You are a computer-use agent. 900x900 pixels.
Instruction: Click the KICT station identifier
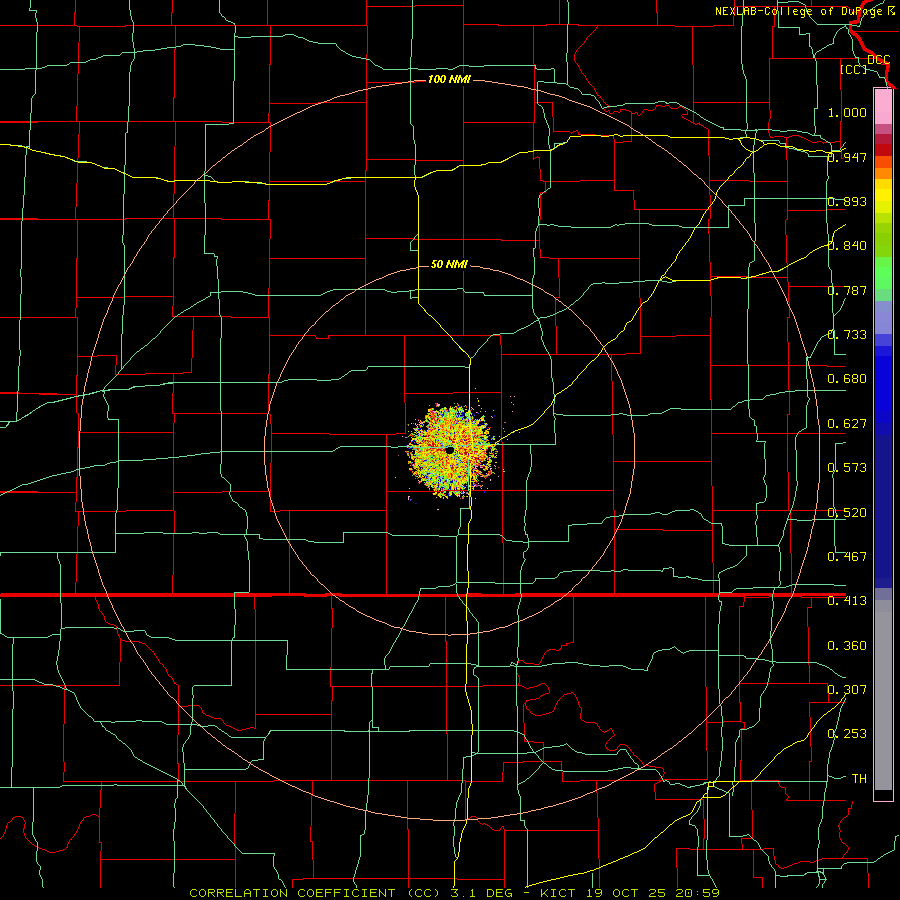(x=560, y=893)
